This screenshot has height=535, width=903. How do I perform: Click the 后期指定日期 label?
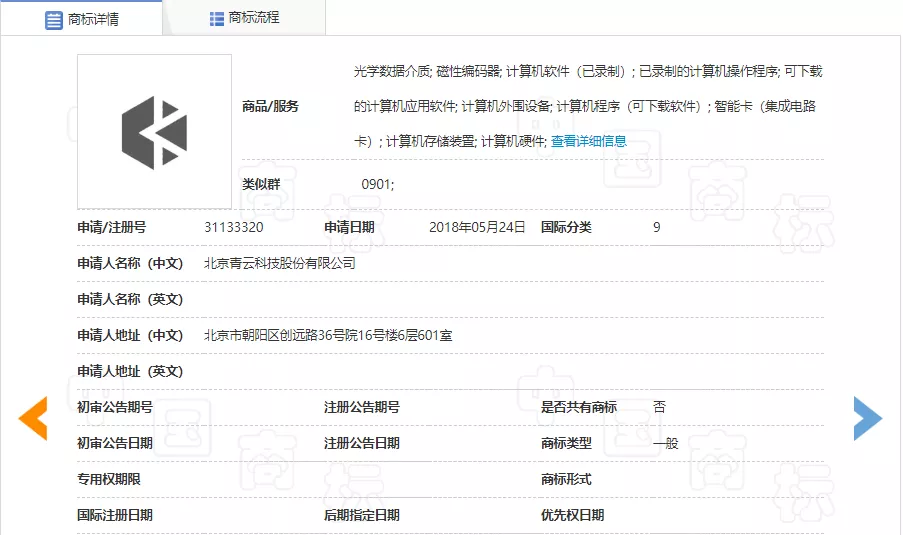coord(362,515)
